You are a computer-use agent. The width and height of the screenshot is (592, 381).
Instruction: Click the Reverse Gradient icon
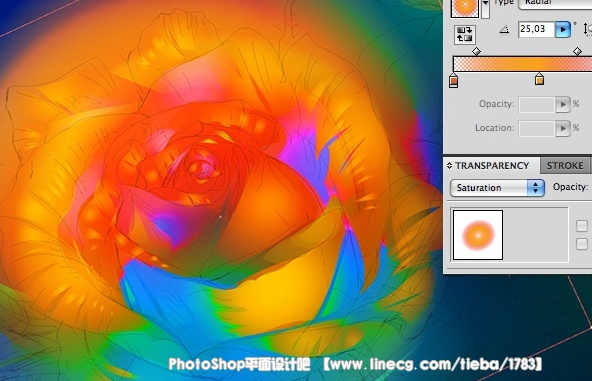[x=464, y=34]
